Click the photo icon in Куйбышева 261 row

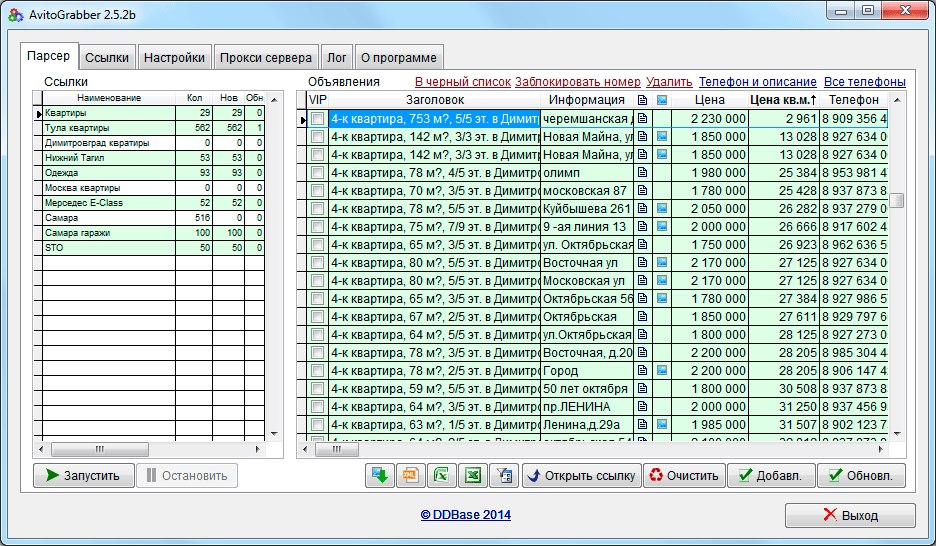(x=662, y=208)
